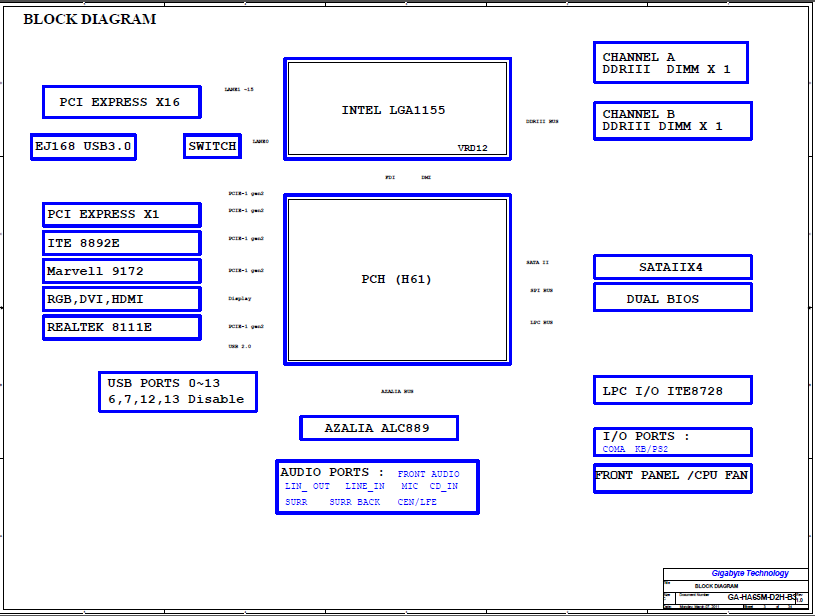Click the PCI EXPRESS X16 block

tap(121, 102)
